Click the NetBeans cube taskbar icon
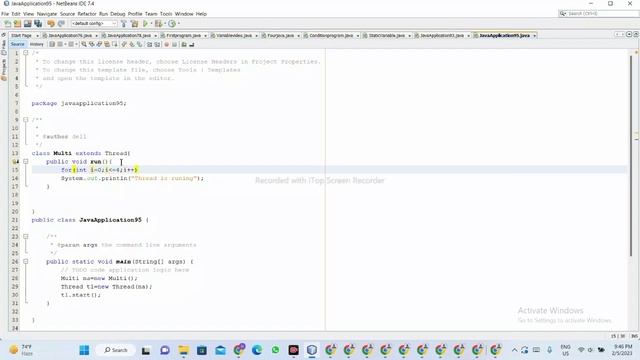Screen dimensions: 640x360 312,350
